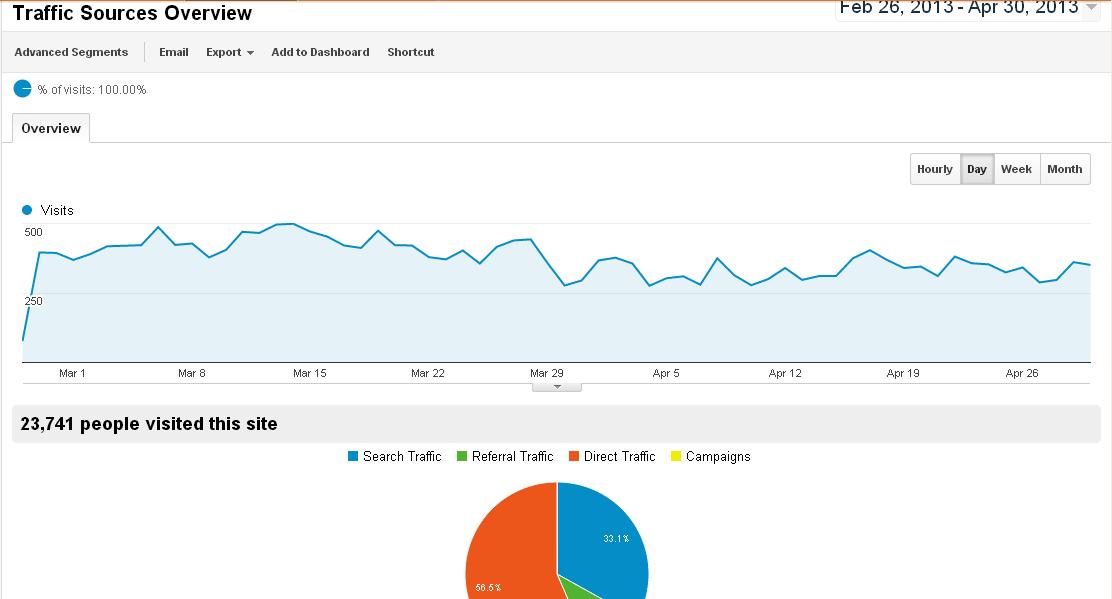1112x599 pixels.
Task: Click the Mar 8 axis label
Action: click(x=191, y=373)
